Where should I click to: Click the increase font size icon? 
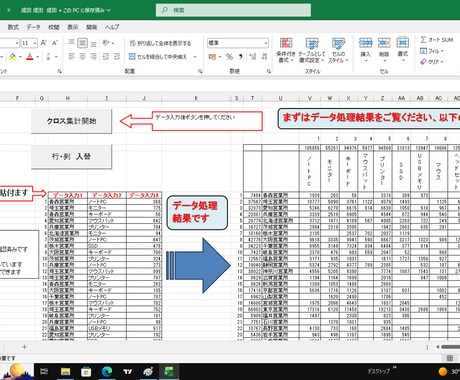click(44, 43)
